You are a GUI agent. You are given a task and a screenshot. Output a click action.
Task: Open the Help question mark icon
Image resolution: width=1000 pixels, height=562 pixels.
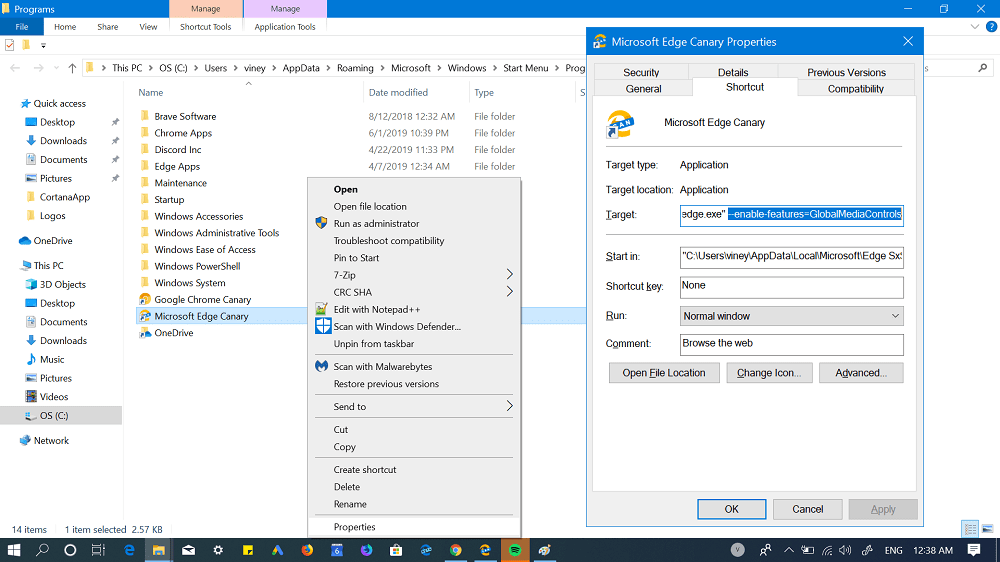991,27
